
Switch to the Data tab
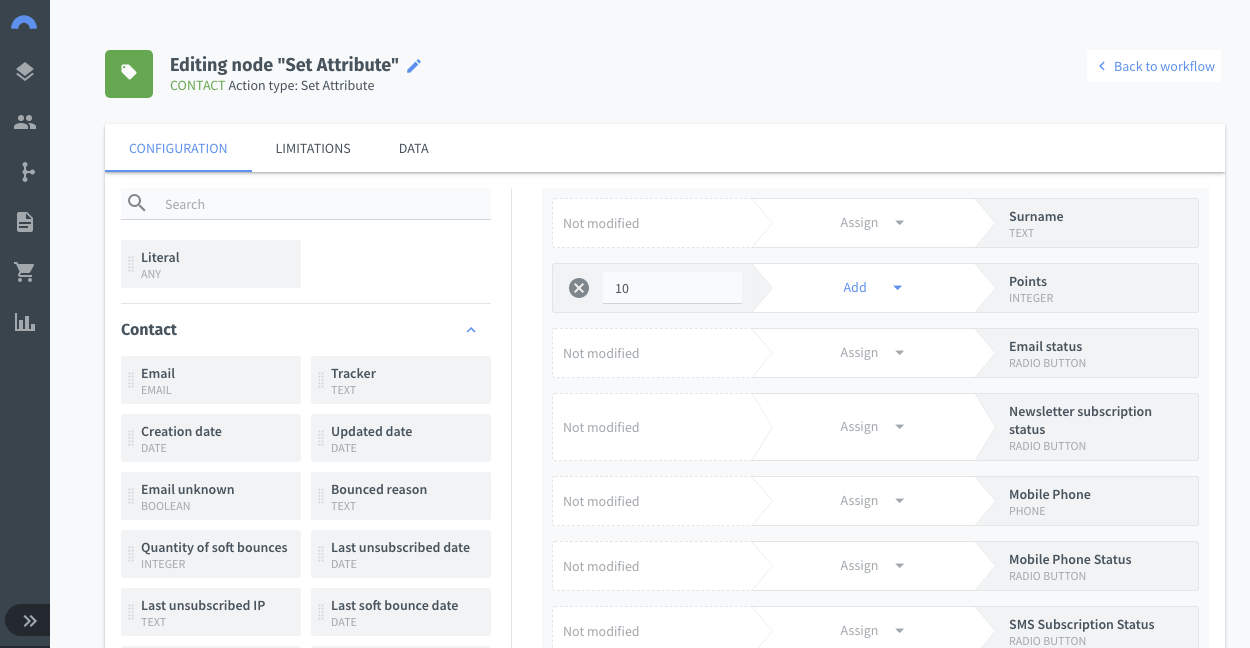point(413,148)
